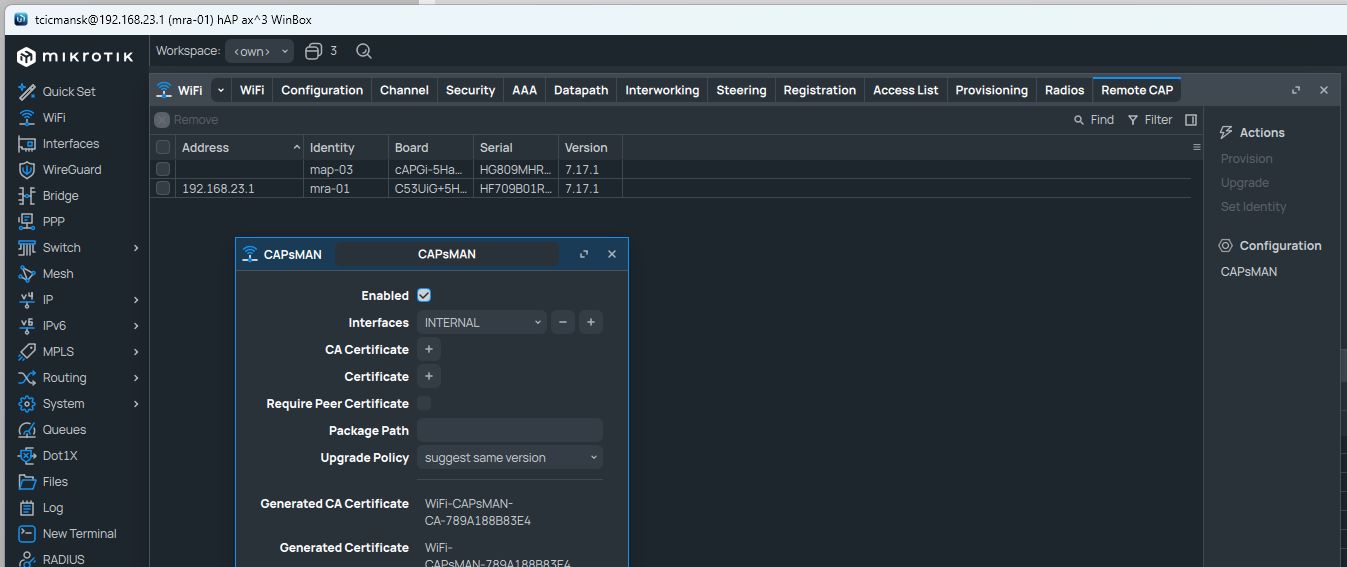Open Bridge in sidebar

coord(60,195)
